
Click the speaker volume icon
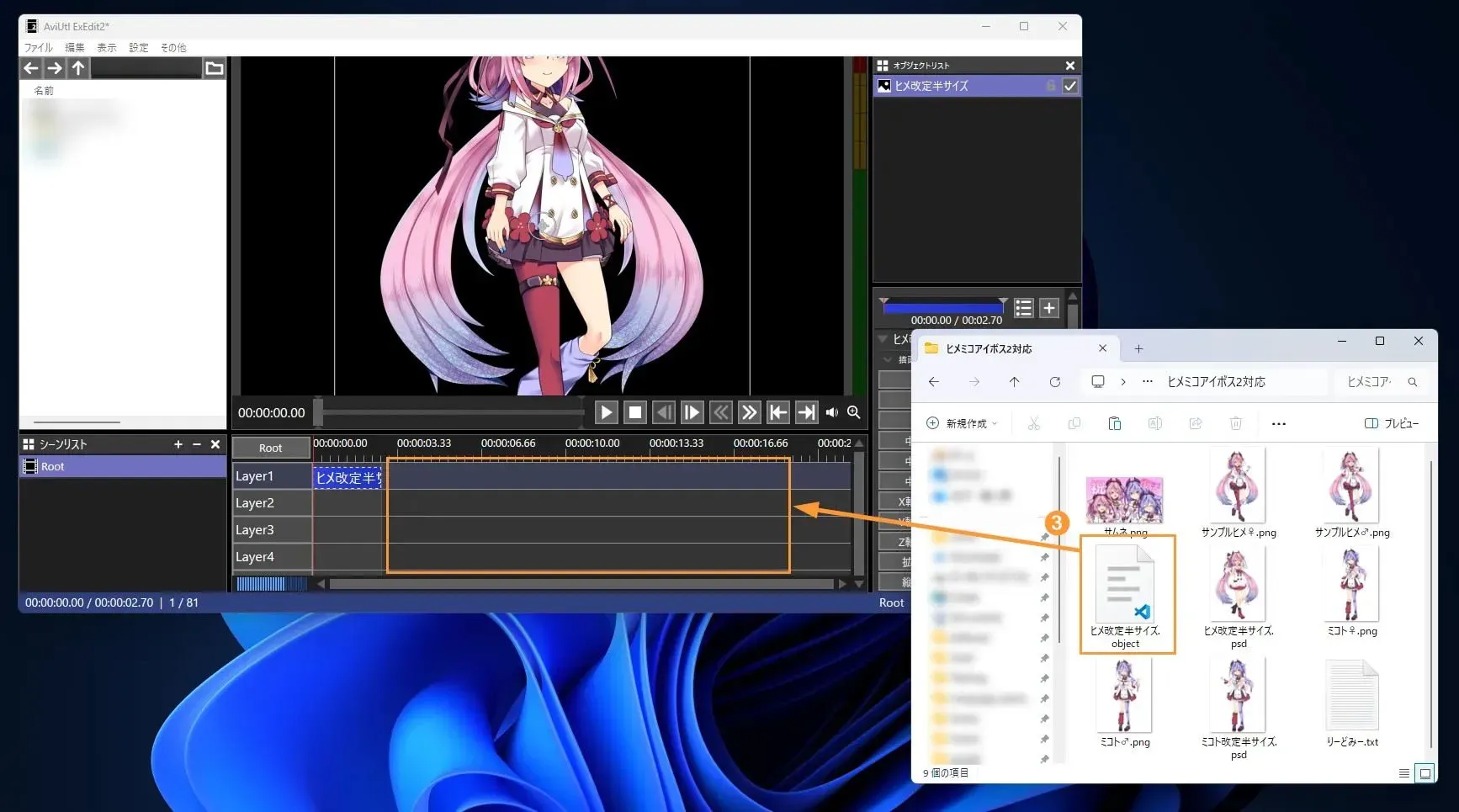coord(832,412)
